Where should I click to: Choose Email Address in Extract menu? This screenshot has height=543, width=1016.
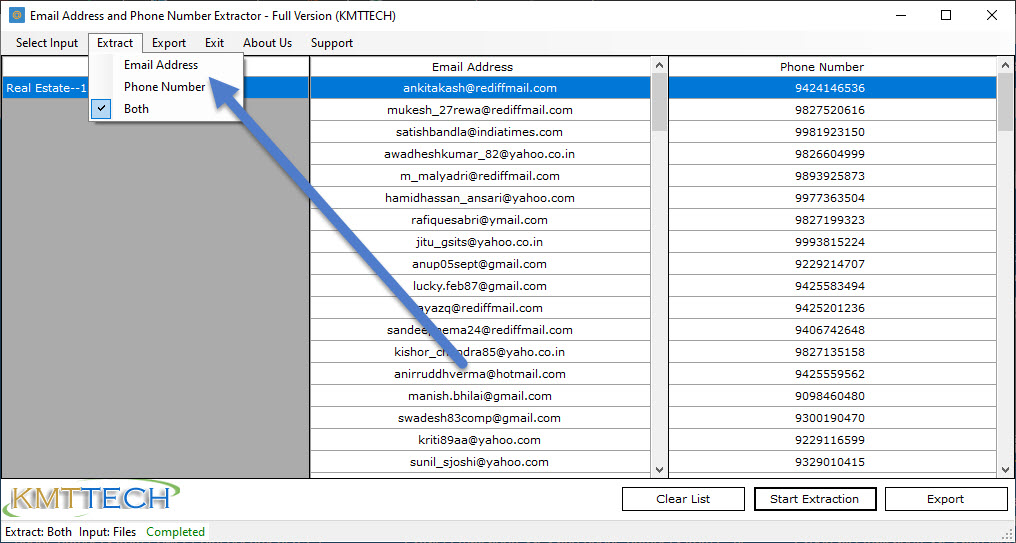(x=167, y=65)
